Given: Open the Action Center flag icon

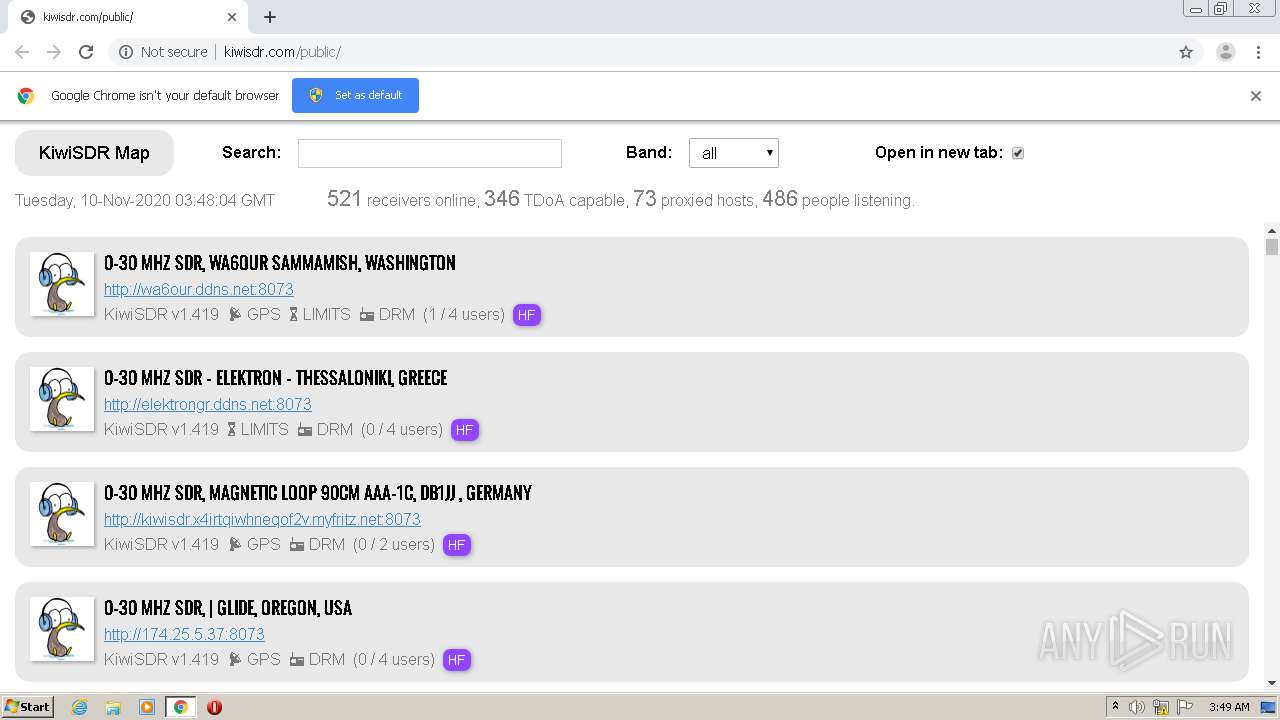Looking at the screenshot, I should tap(1185, 707).
